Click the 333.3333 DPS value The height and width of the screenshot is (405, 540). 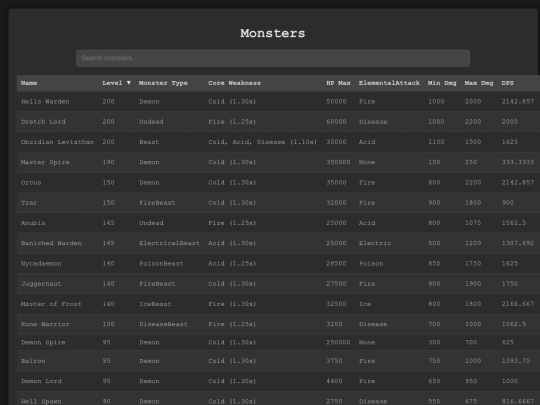[518, 162]
